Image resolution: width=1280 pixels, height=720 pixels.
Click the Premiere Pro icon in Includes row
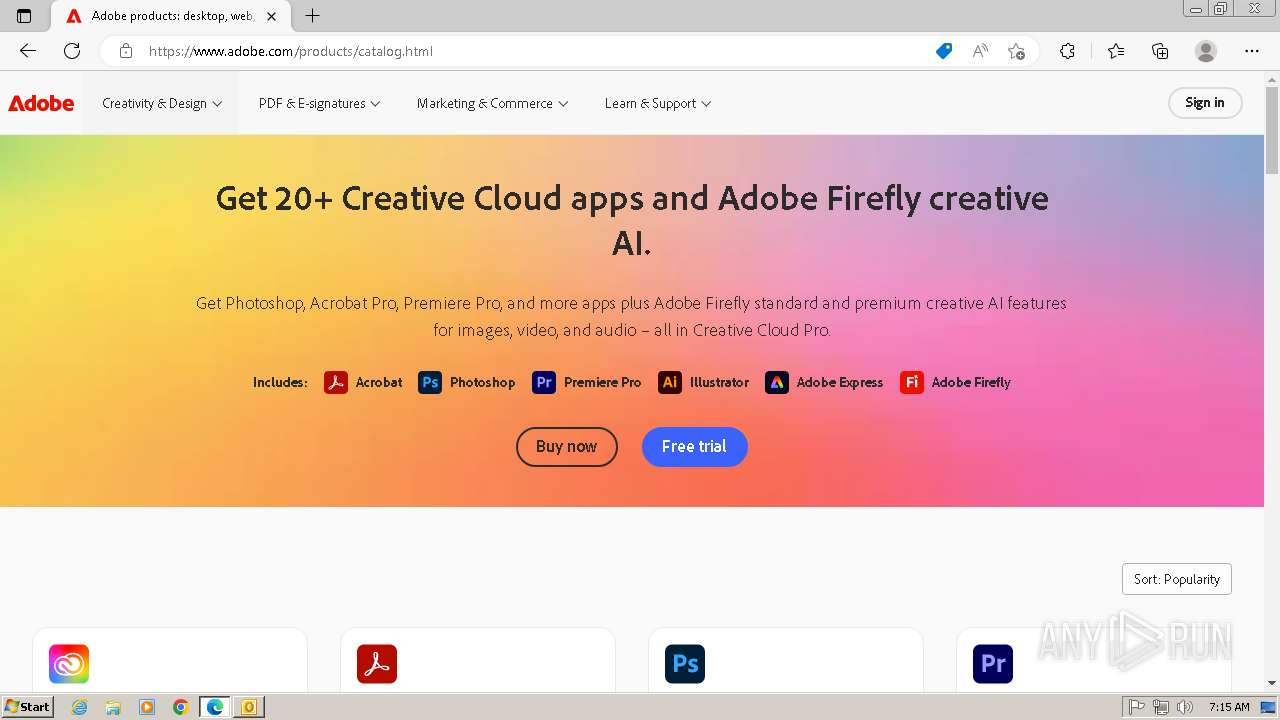[x=544, y=382]
